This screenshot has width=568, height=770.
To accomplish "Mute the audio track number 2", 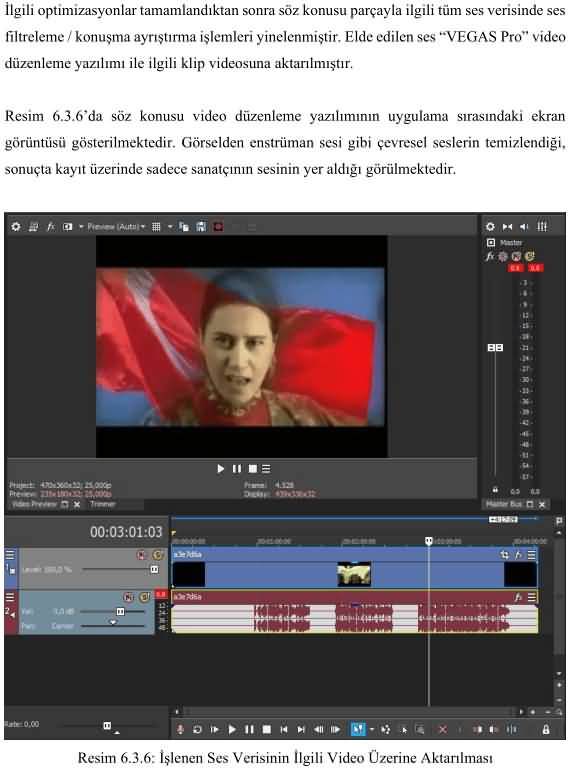I will click(x=129, y=597).
